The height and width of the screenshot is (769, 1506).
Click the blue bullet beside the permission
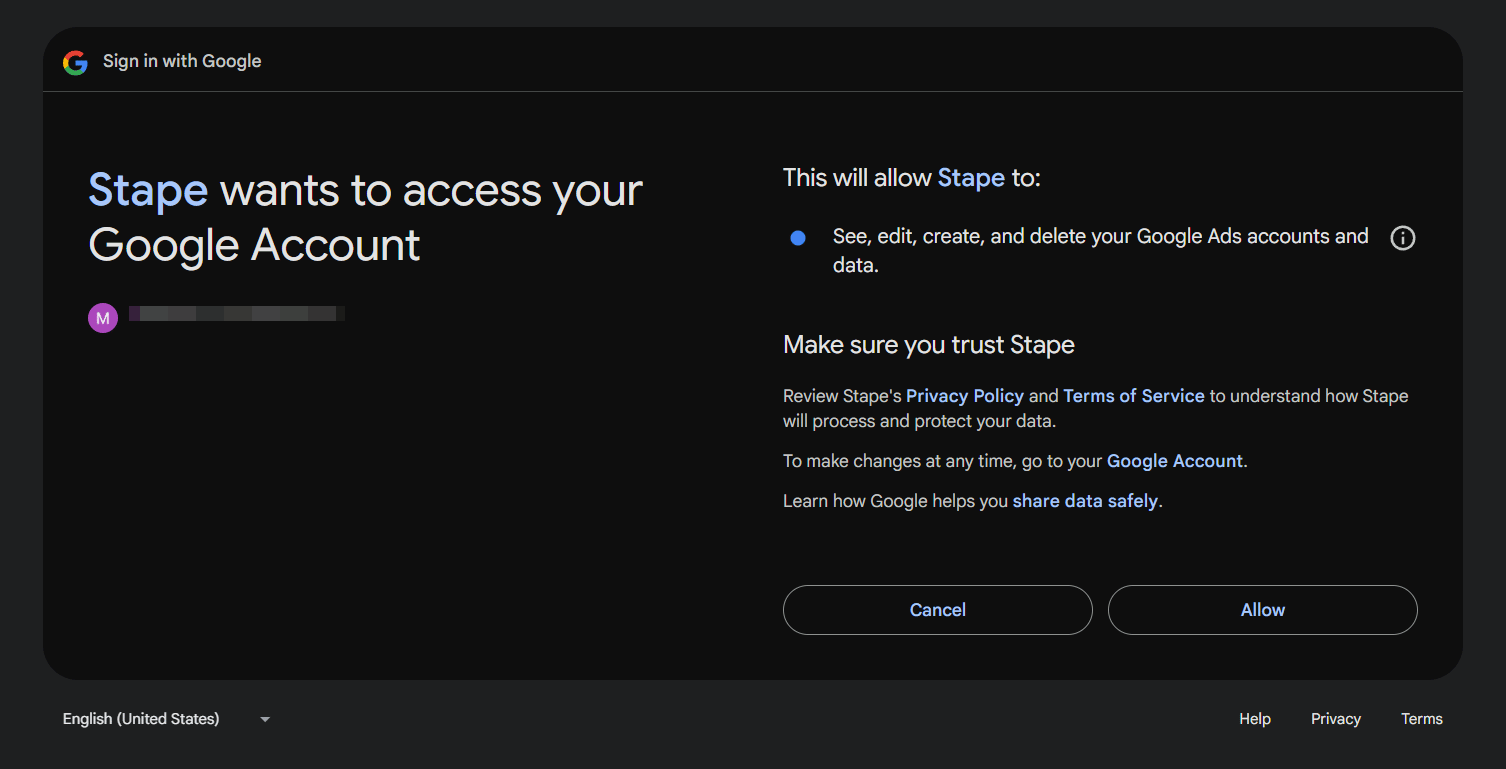click(798, 238)
